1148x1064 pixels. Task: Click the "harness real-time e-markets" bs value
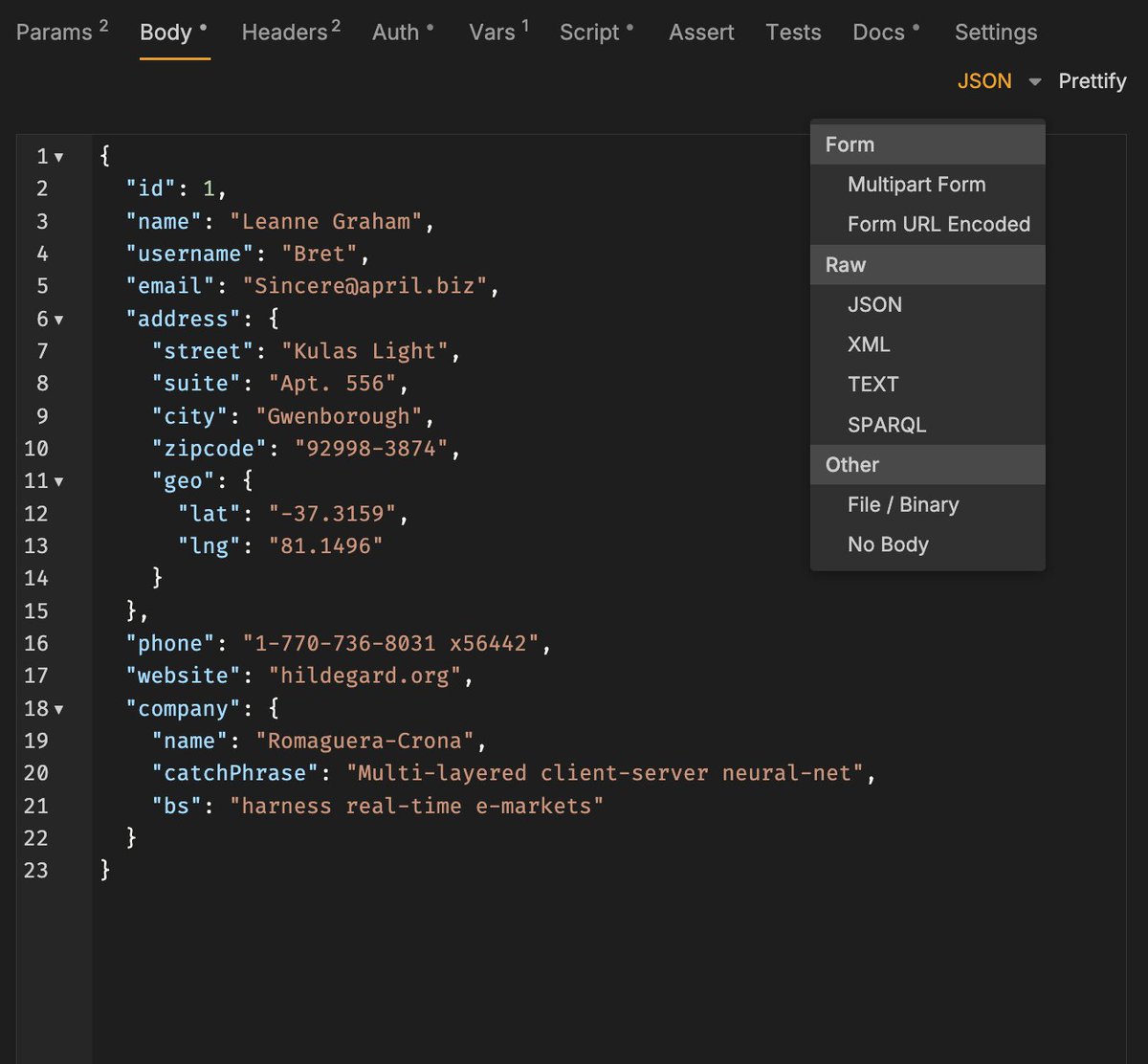pyautogui.click(x=416, y=806)
